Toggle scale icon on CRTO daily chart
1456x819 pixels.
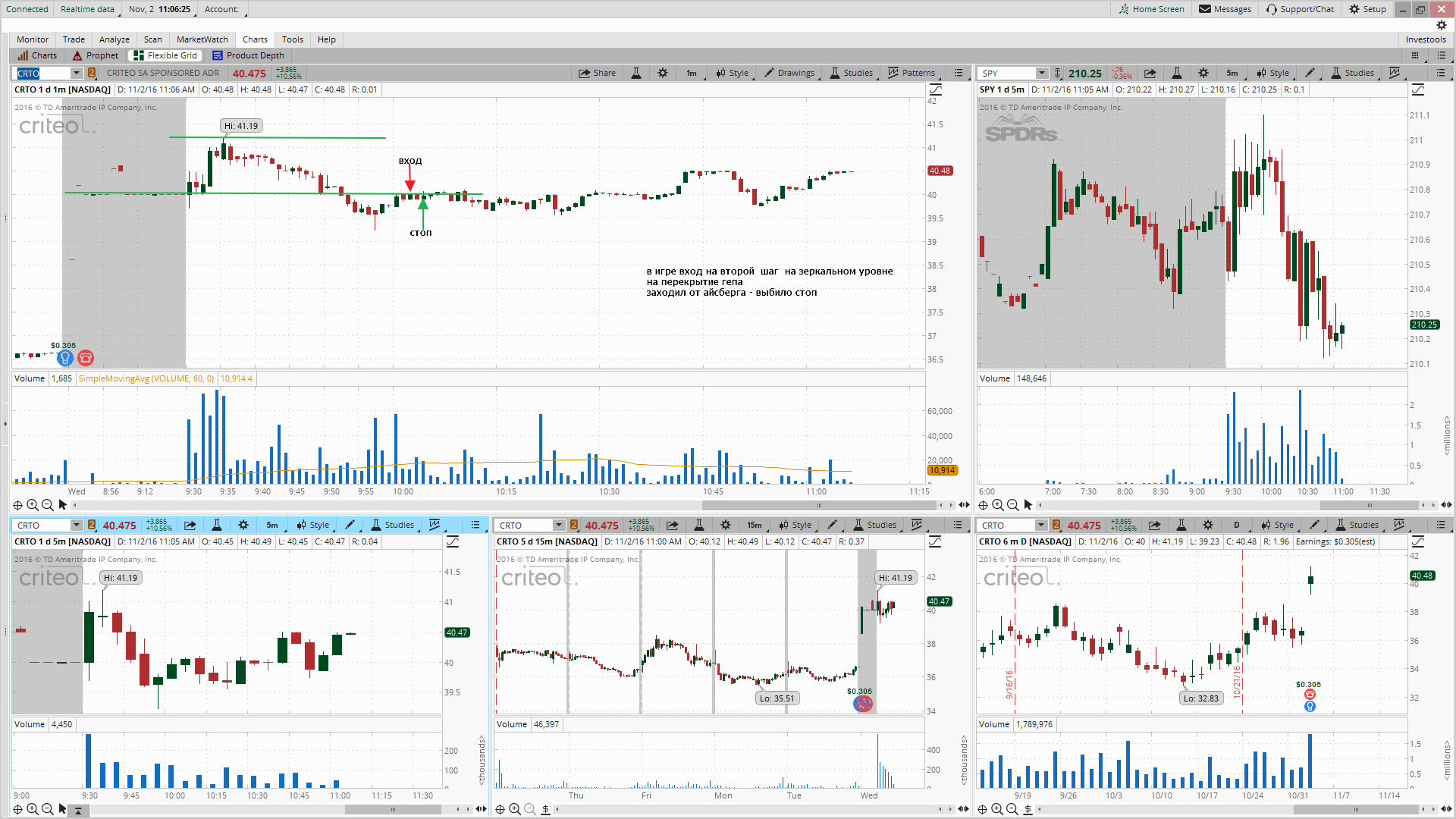[1418, 541]
